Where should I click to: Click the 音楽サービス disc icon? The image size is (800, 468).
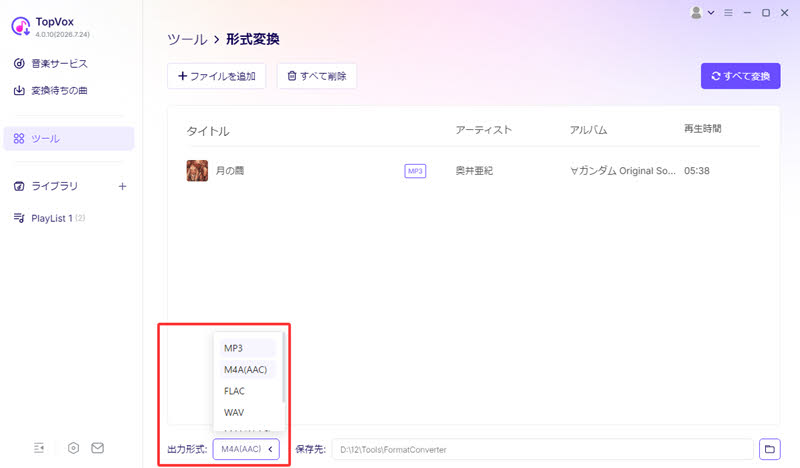tap(19, 63)
